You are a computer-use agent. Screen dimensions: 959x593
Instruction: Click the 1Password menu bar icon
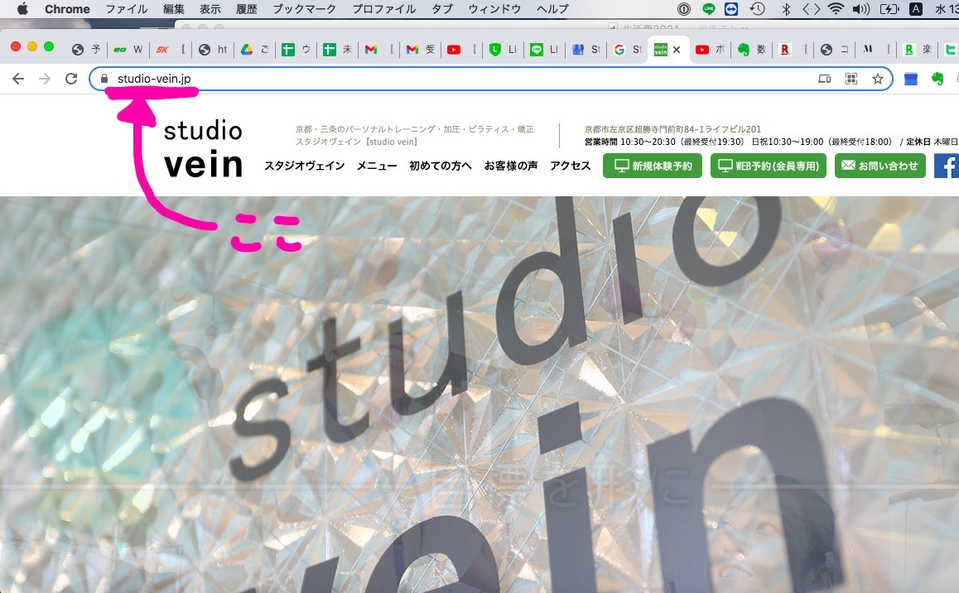coord(684,9)
